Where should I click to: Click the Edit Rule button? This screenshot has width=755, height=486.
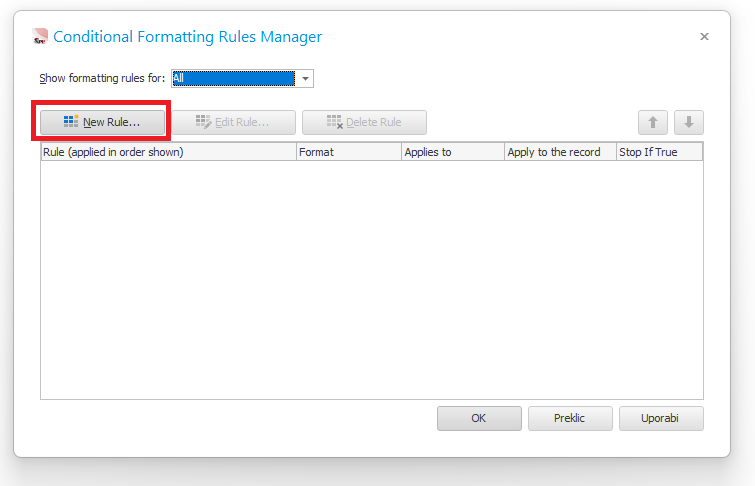pos(232,122)
